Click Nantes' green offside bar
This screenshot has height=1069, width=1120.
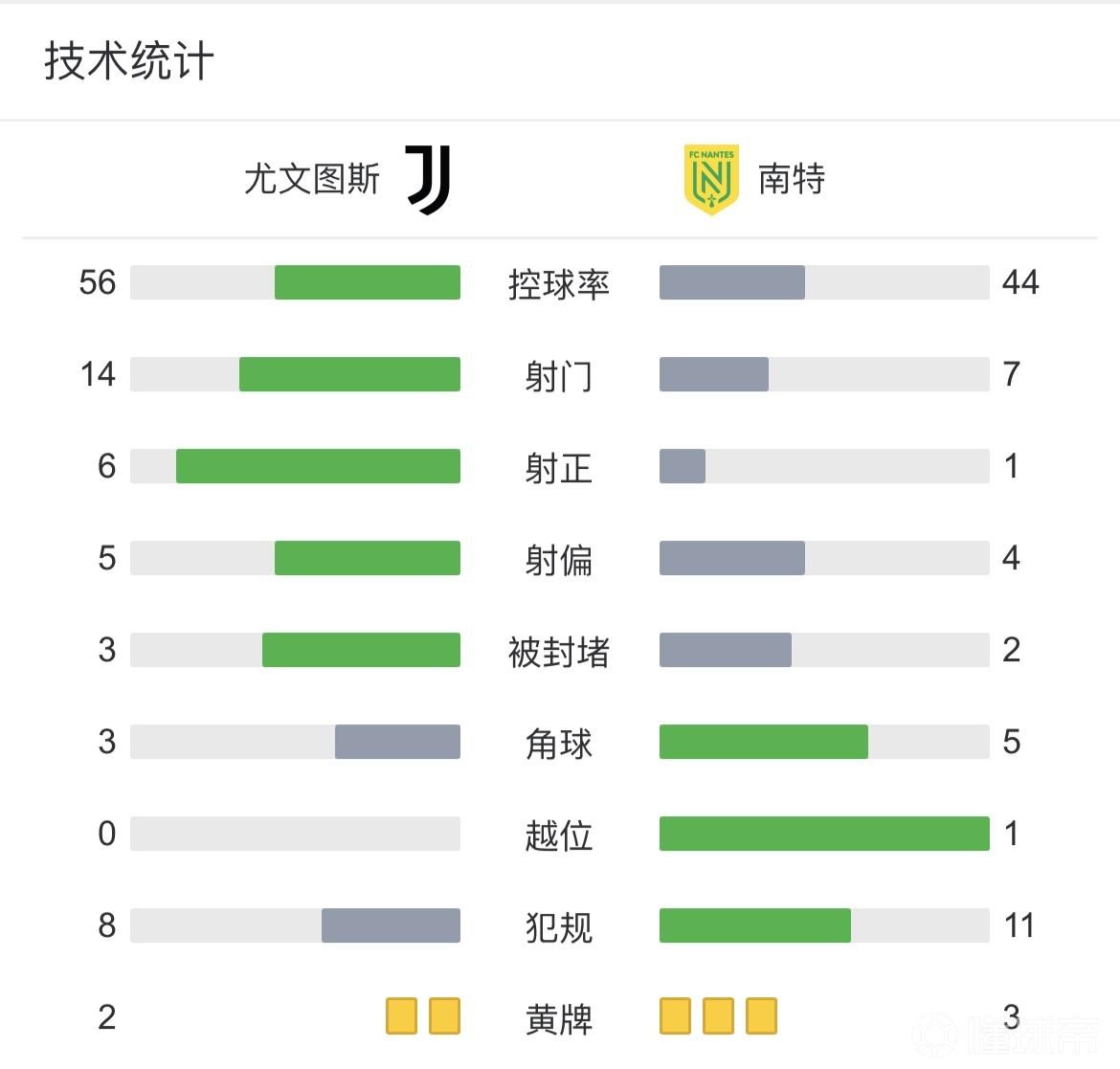pyautogui.click(x=824, y=834)
